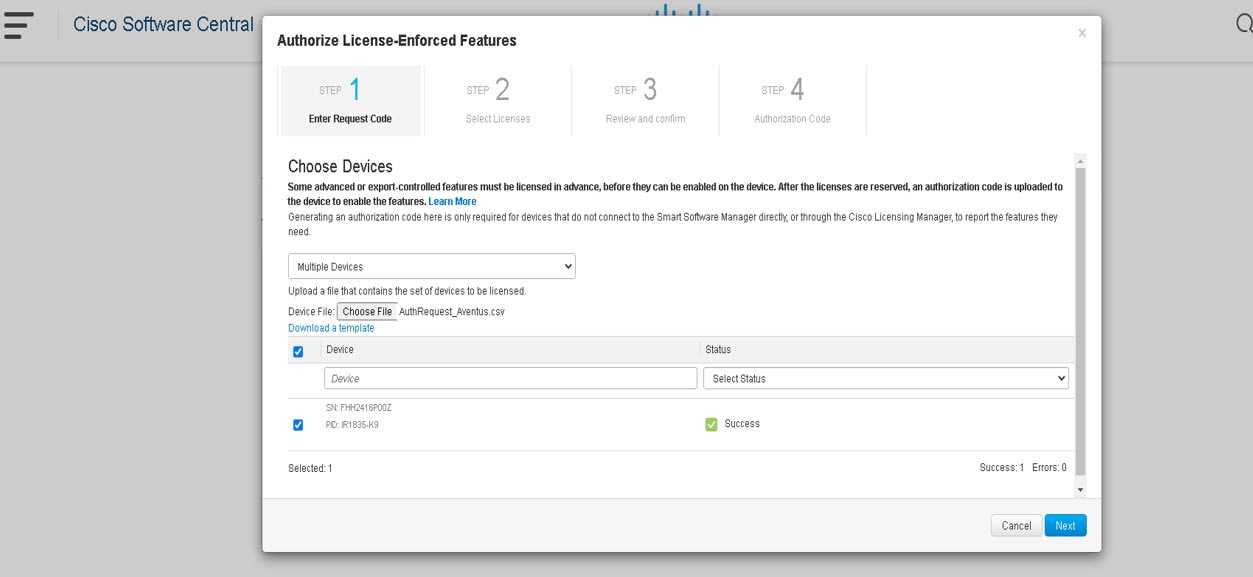
Task: Click the Next button
Action: coord(1065,525)
